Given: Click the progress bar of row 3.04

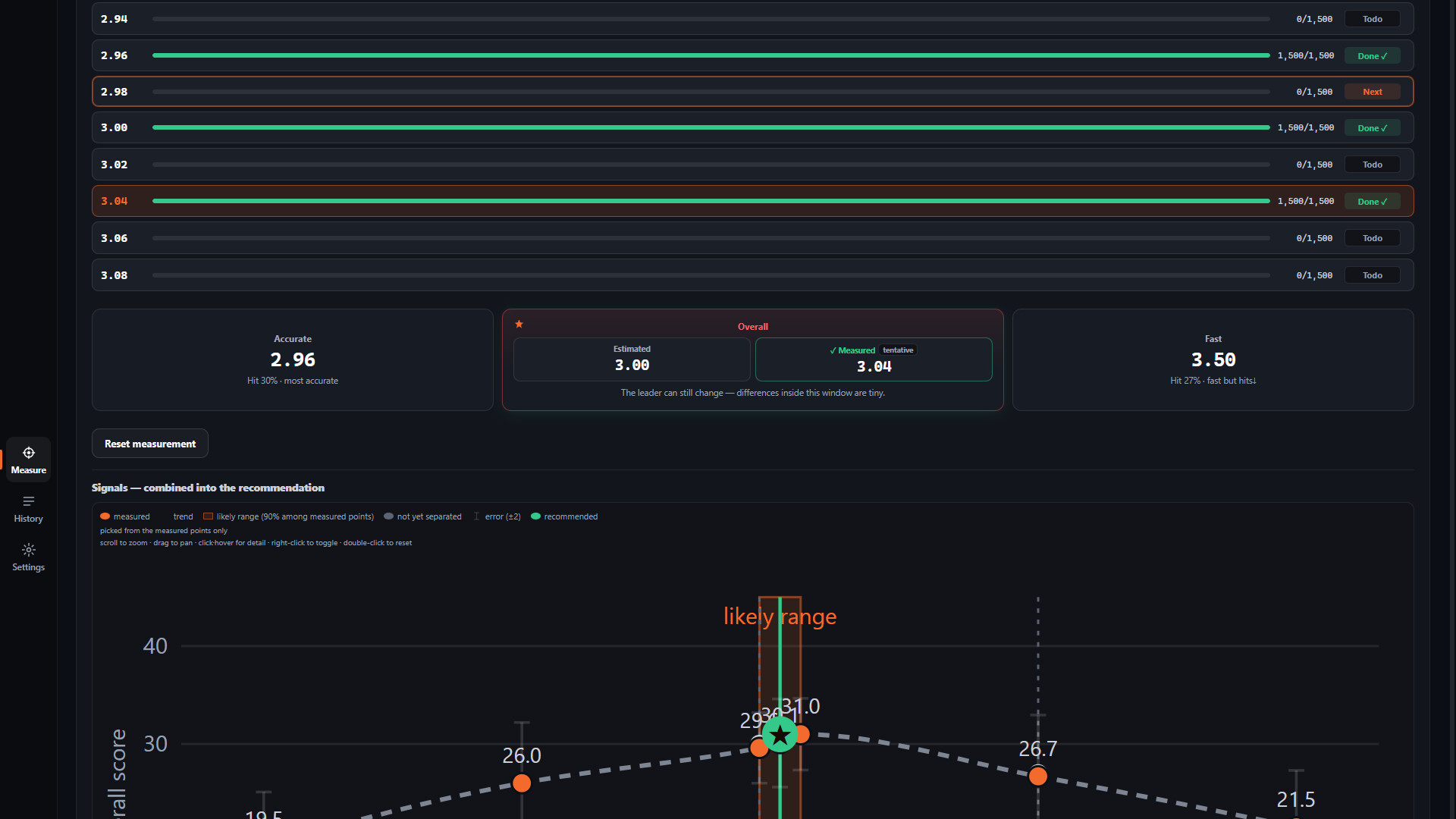Looking at the screenshot, I should point(711,201).
